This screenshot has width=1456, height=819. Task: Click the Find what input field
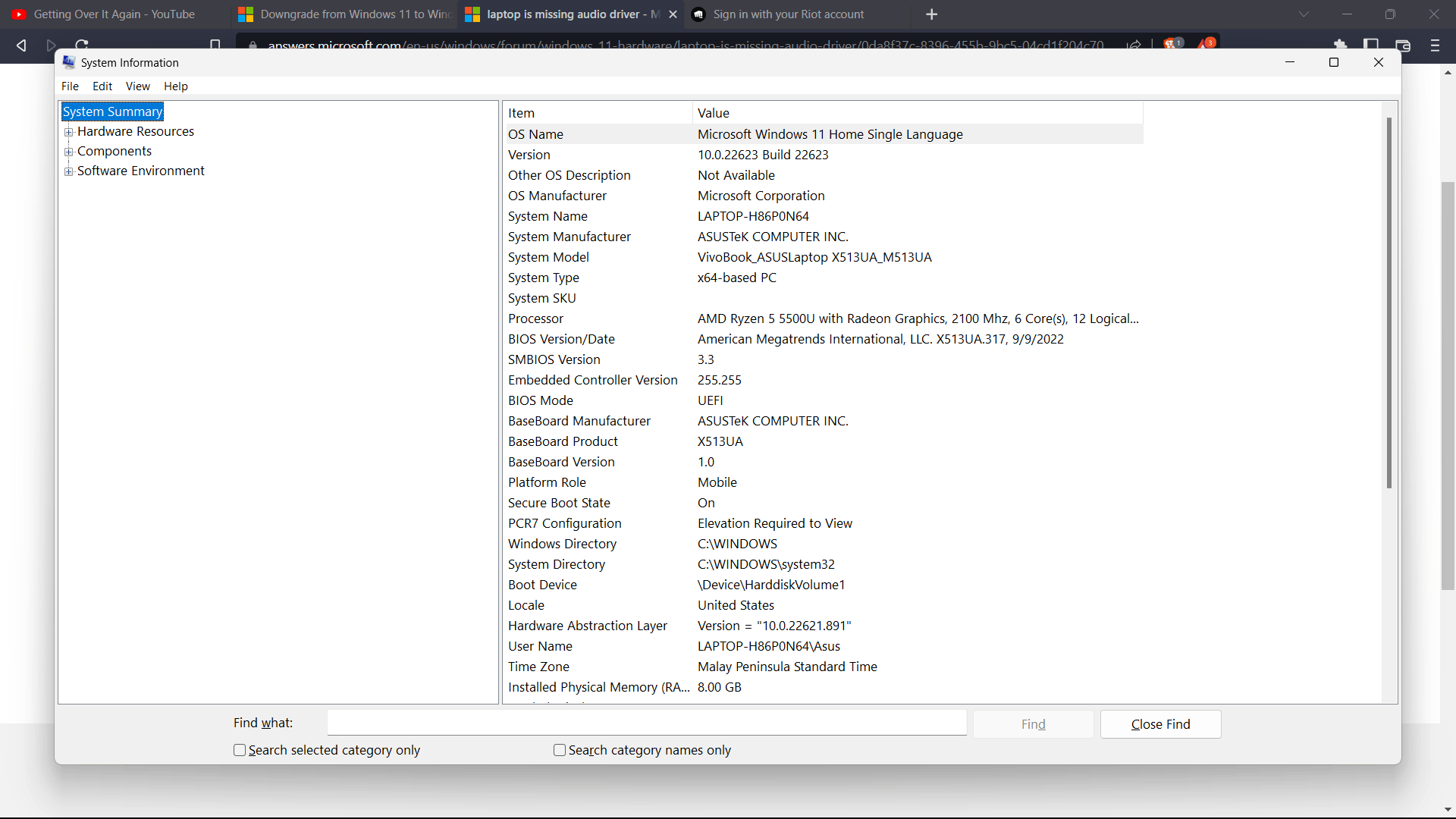[x=646, y=723]
